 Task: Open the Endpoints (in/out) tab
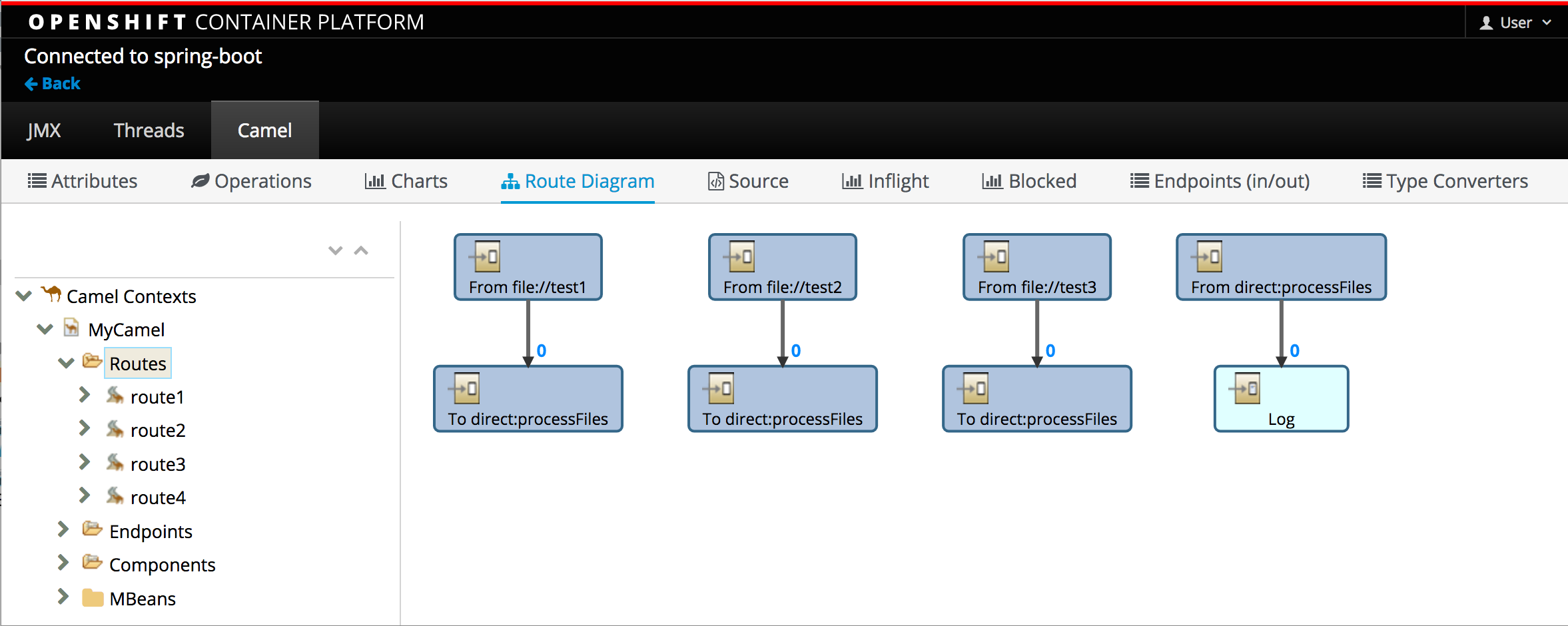[x=1220, y=181]
